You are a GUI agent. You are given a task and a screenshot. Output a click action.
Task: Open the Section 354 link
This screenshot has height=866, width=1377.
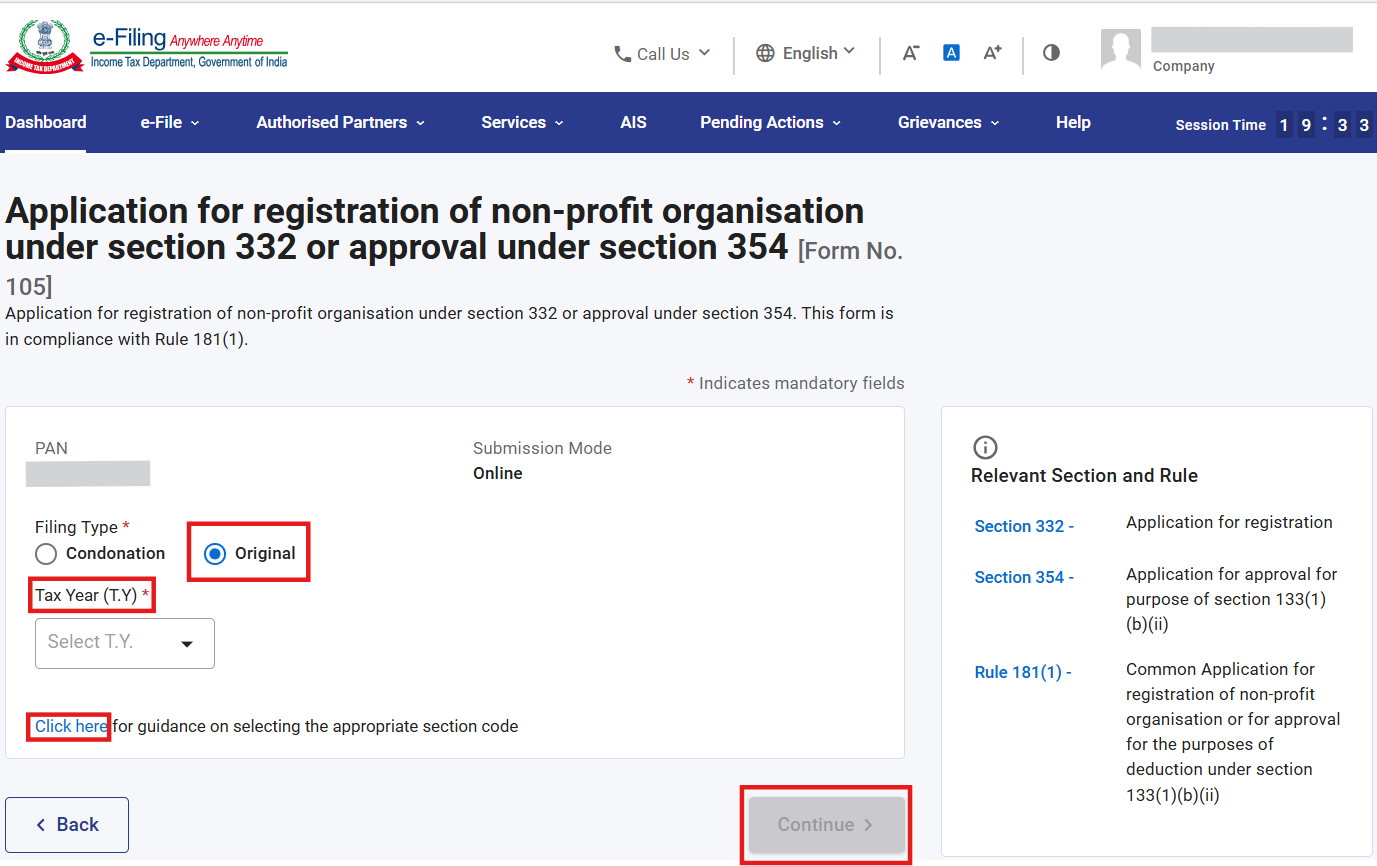[1024, 577]
